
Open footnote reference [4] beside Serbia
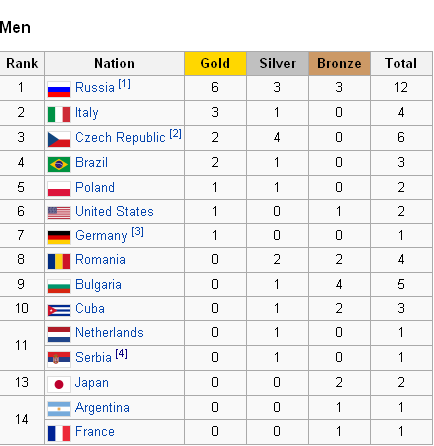tap(122, 353)
